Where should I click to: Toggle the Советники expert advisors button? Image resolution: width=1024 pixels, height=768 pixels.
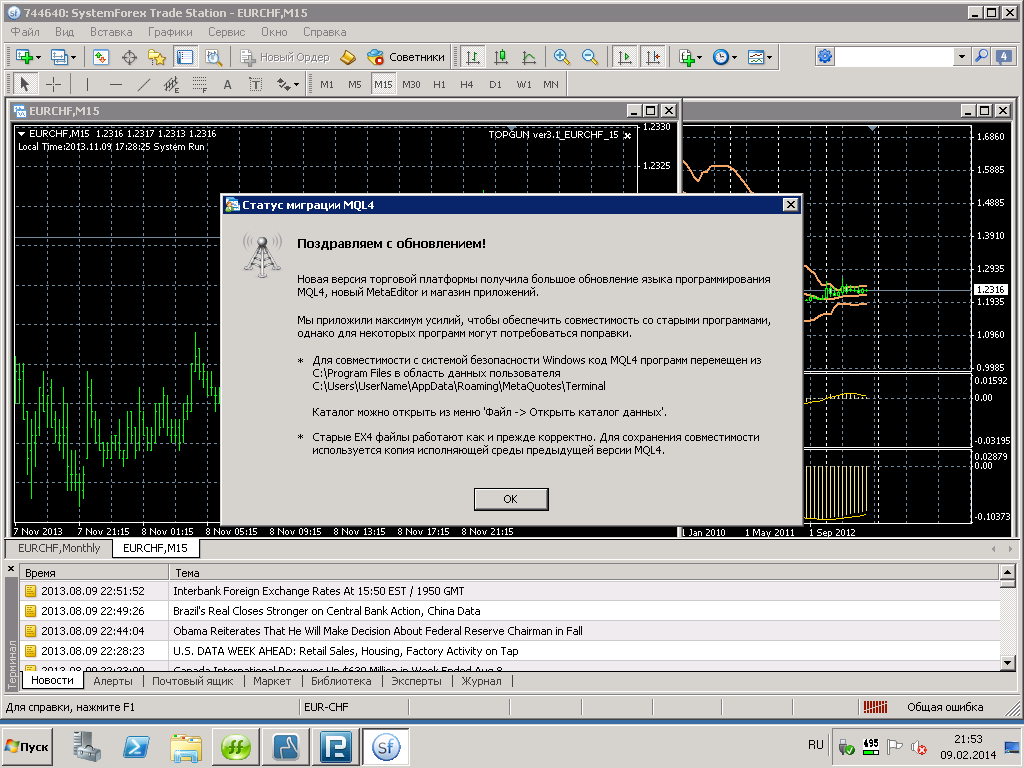coord(406,57)
